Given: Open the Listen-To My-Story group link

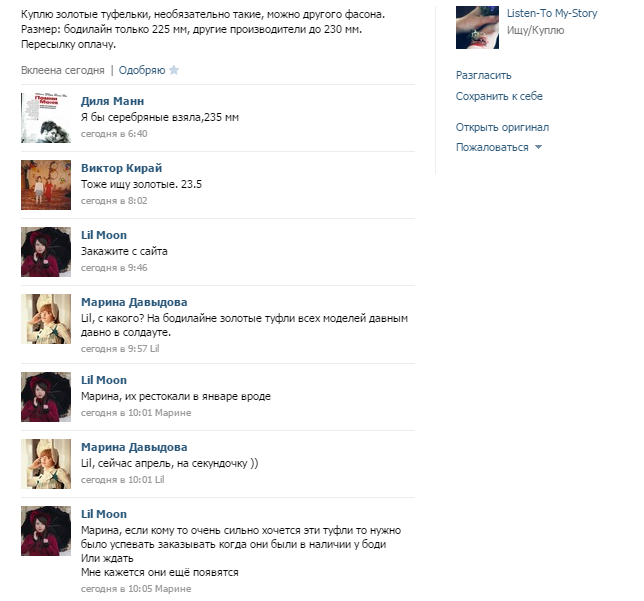Looking at the screenshot, I should click(552, 14).
